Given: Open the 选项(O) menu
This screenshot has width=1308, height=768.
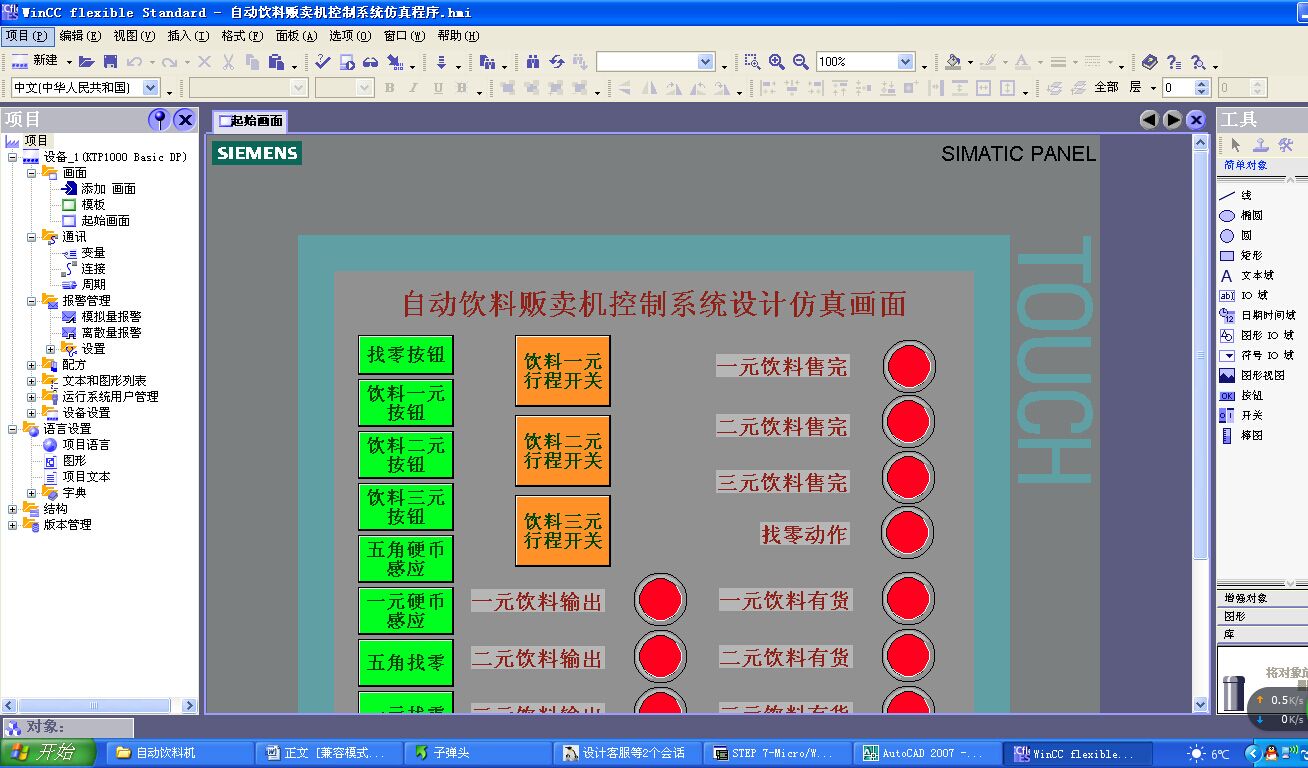Looking at the screenshot, I should coord(350,35).
